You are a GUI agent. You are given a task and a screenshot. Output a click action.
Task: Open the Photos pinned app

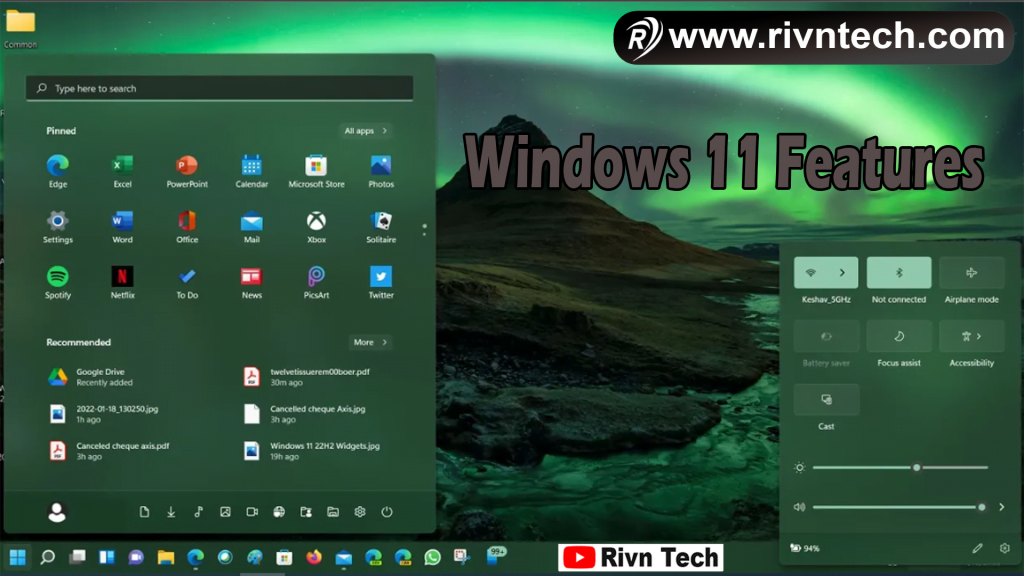click(x=381, y=171)
